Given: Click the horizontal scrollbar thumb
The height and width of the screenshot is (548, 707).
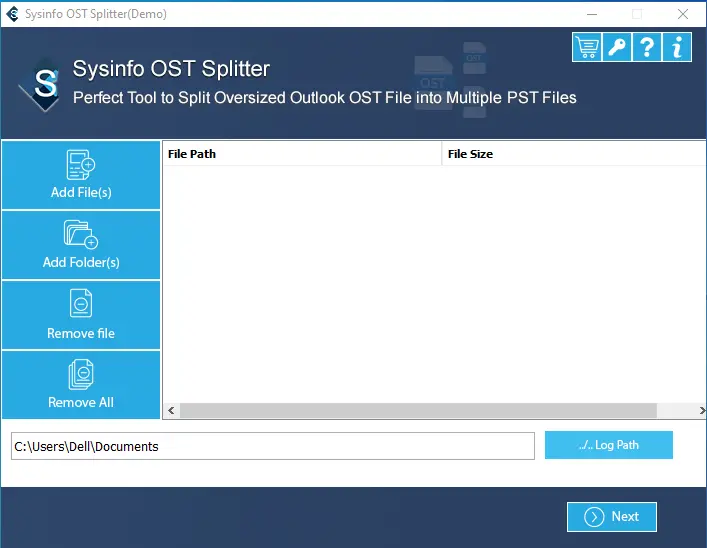Looking at the screenshot, I should 418,410.
